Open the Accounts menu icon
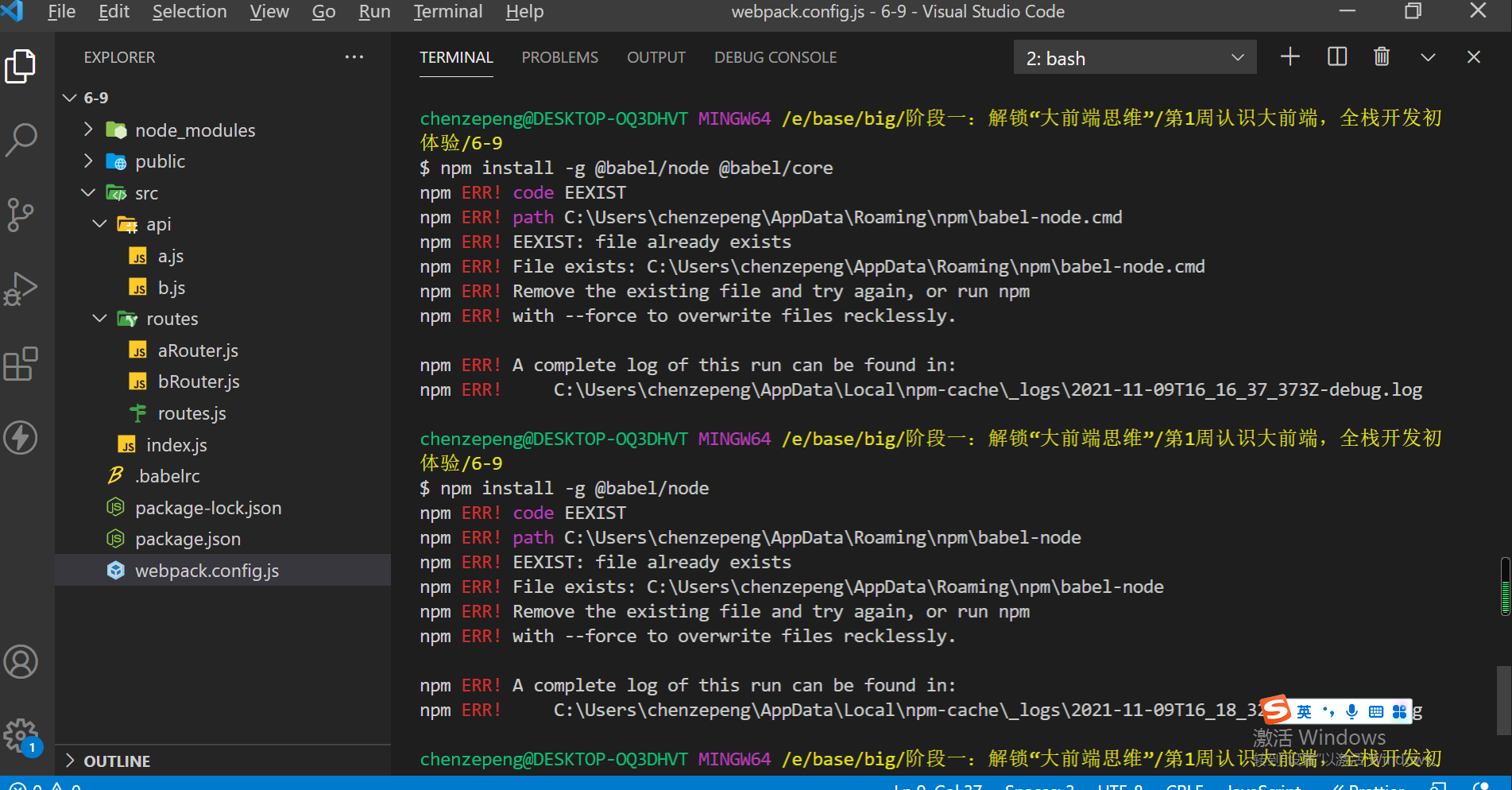This screenshot has width=1512, height=790. [21, 661]
